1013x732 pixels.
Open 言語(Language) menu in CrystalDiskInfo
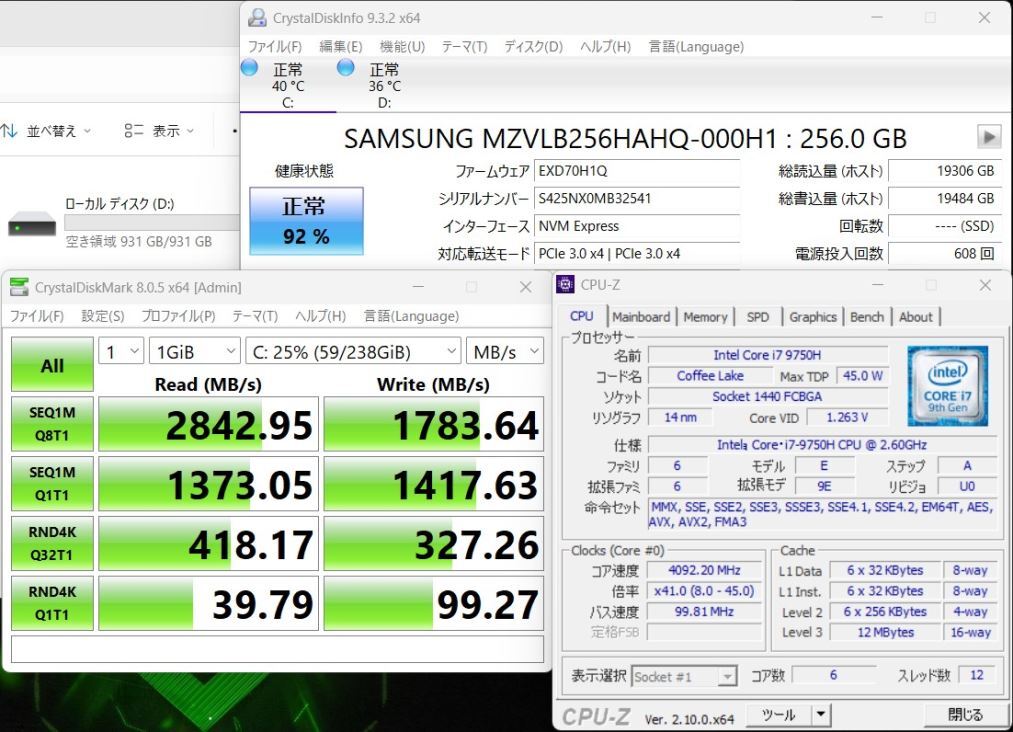click(x=696, y=47)
